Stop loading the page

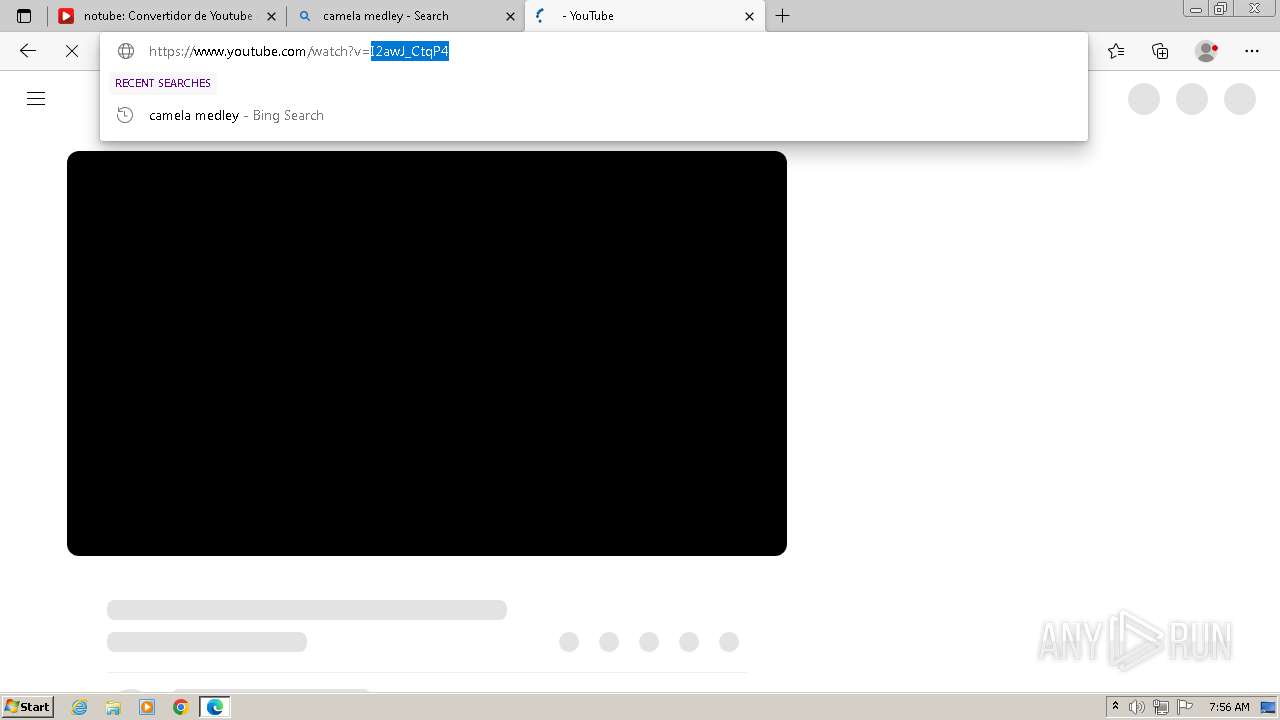(x=72, y=51)
